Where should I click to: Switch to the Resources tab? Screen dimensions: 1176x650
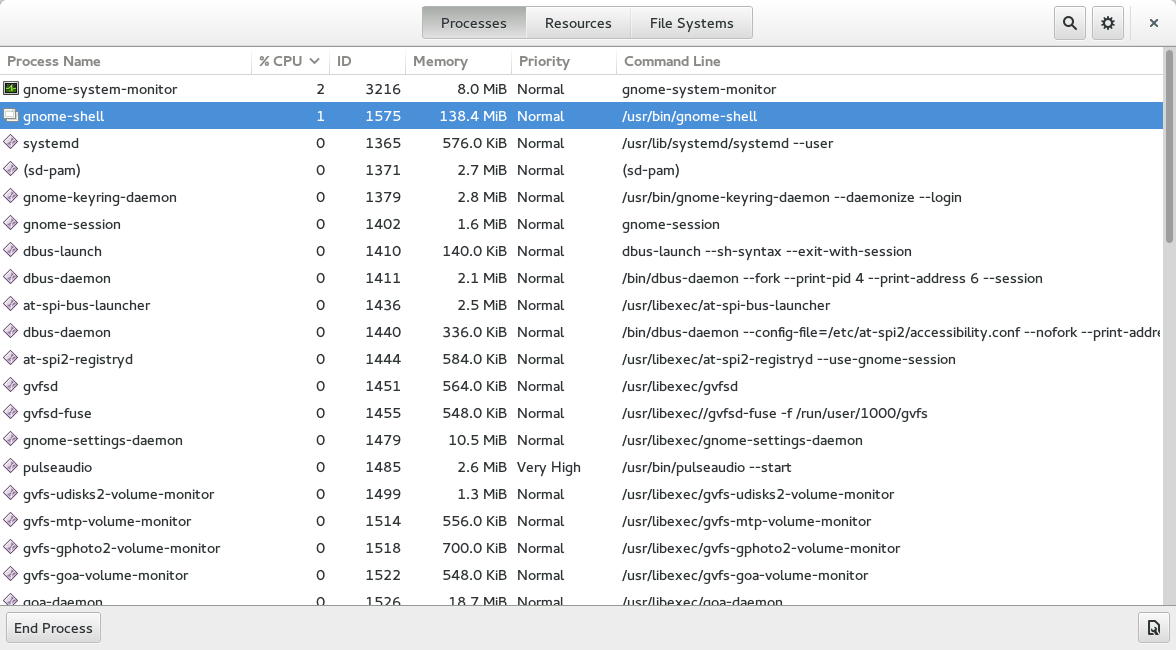[x=578, y=22]
